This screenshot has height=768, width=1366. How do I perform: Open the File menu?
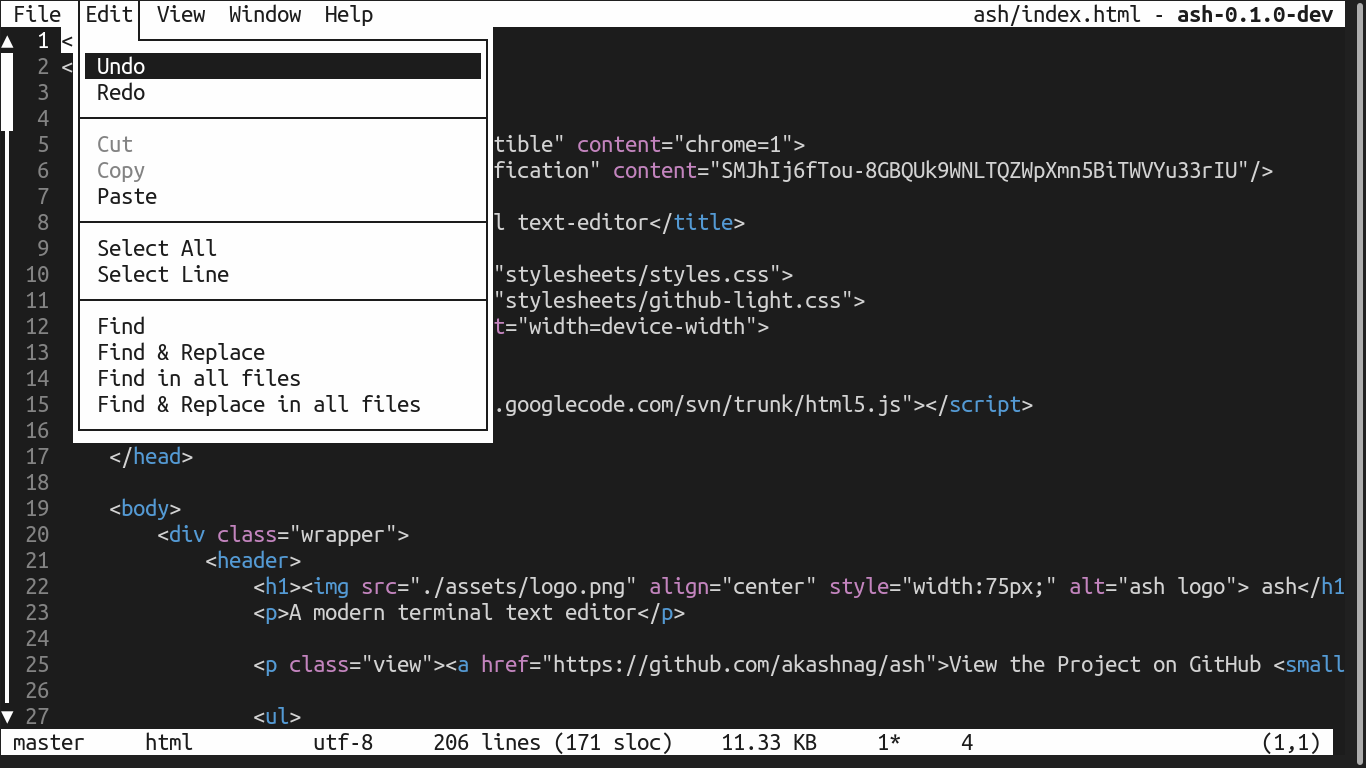click(36, 14)
